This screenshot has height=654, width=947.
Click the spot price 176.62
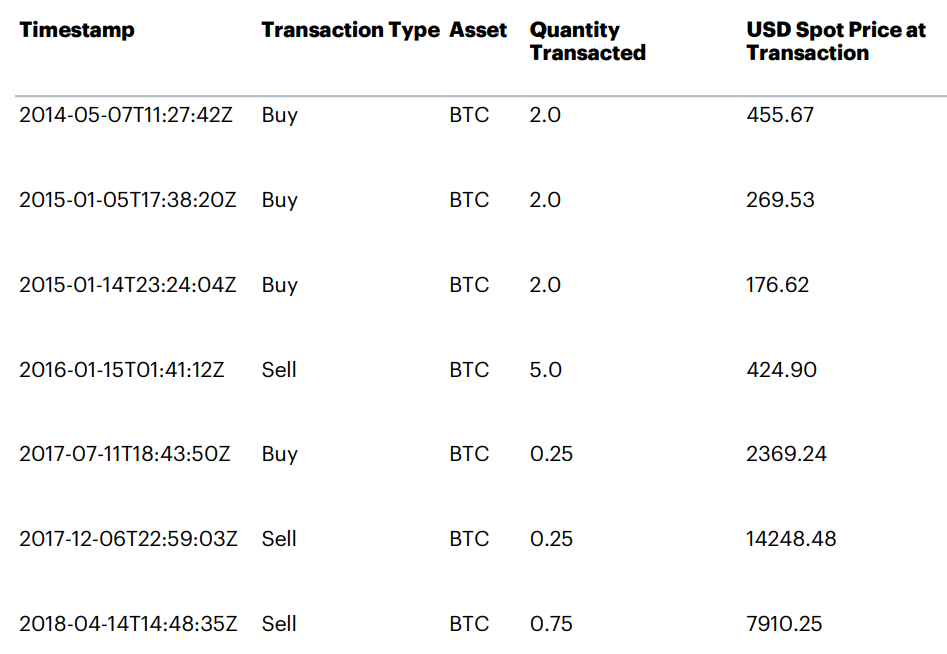[777, 285]
